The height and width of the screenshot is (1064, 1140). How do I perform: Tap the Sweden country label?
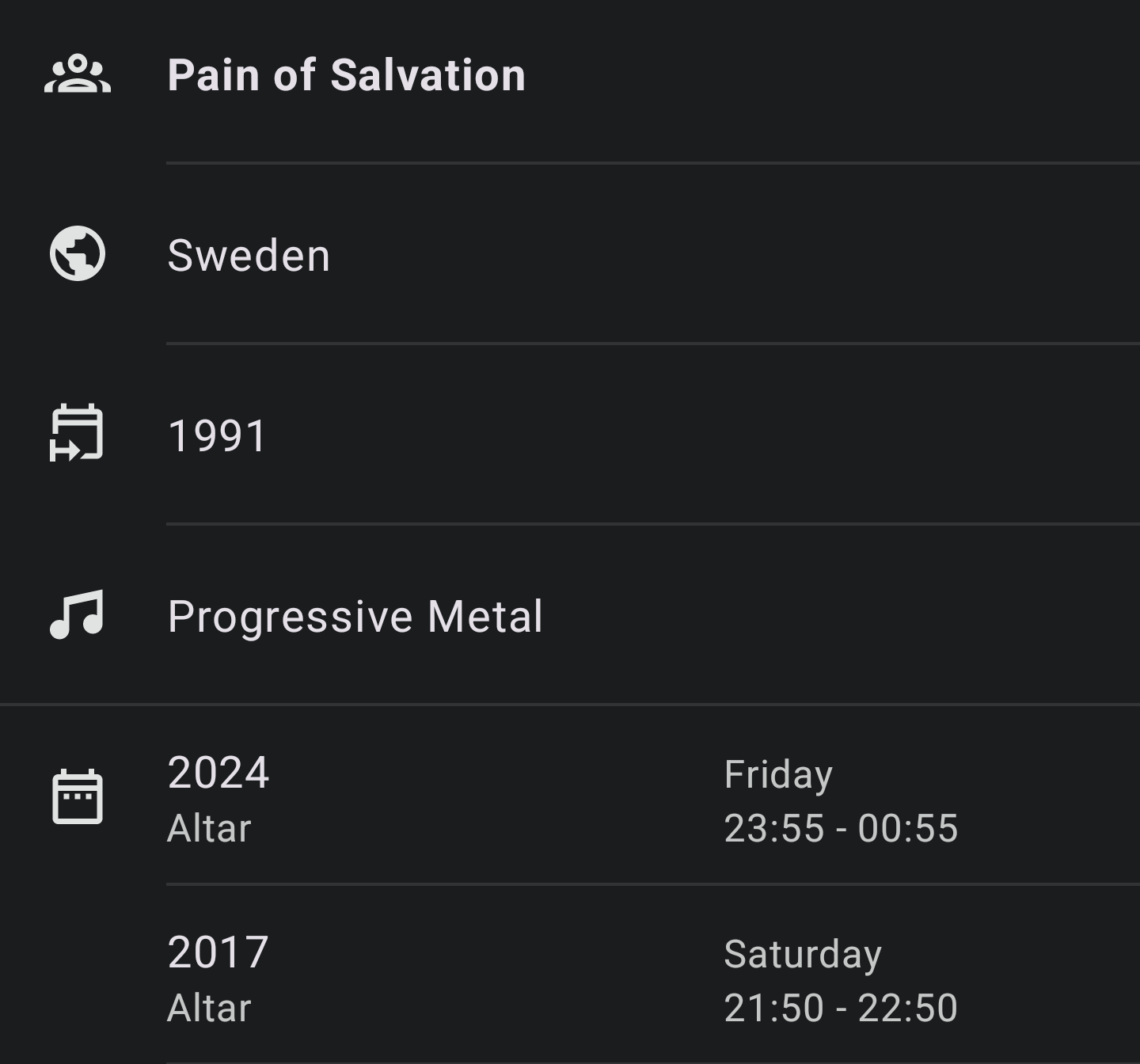249,256
